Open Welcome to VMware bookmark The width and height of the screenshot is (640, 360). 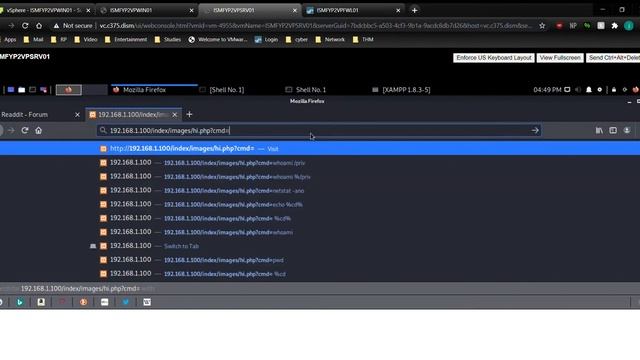coord(218,40)
